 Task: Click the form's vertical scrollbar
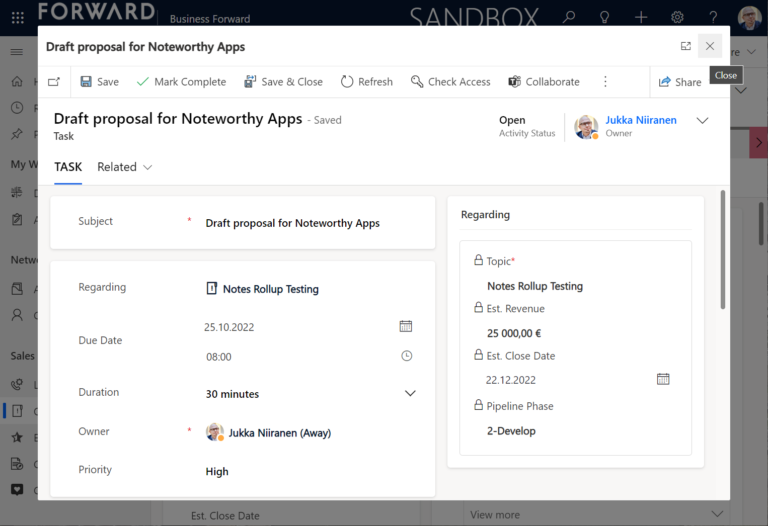click(x=722, y=250)
